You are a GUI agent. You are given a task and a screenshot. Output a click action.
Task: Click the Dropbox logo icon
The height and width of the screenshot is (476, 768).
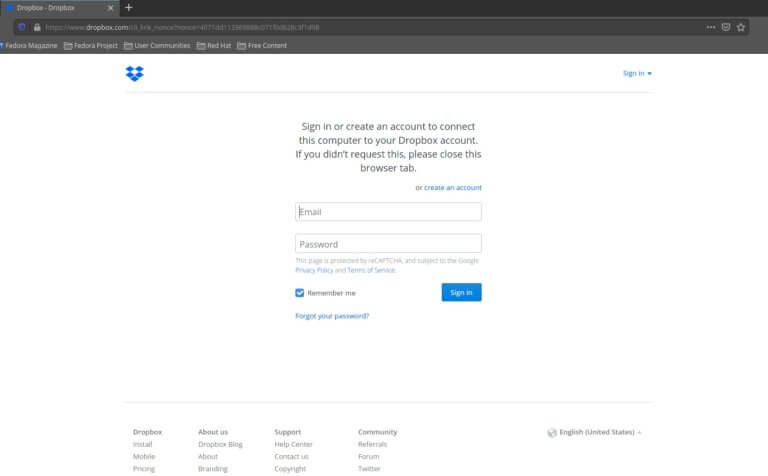tap(135, 73)
